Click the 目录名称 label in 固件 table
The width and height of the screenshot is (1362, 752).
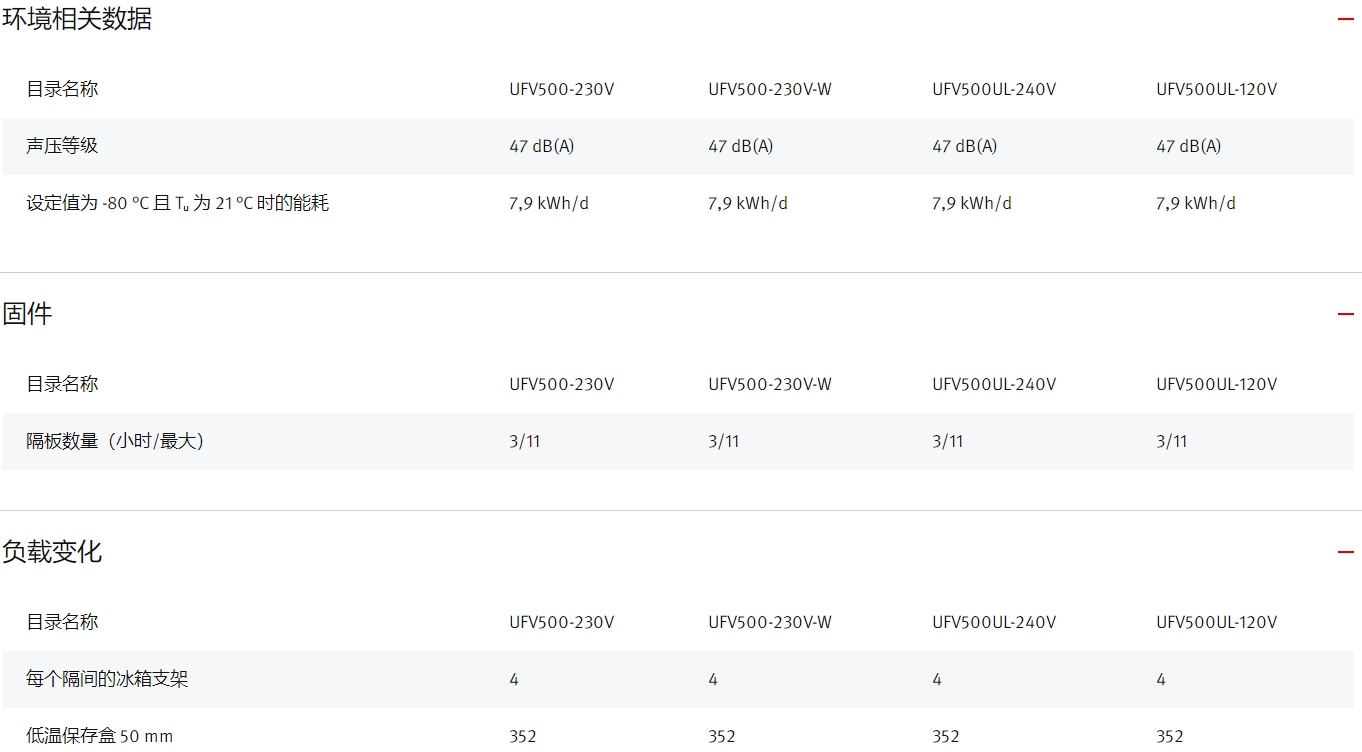pyautogui.click(x=62, y=384)
